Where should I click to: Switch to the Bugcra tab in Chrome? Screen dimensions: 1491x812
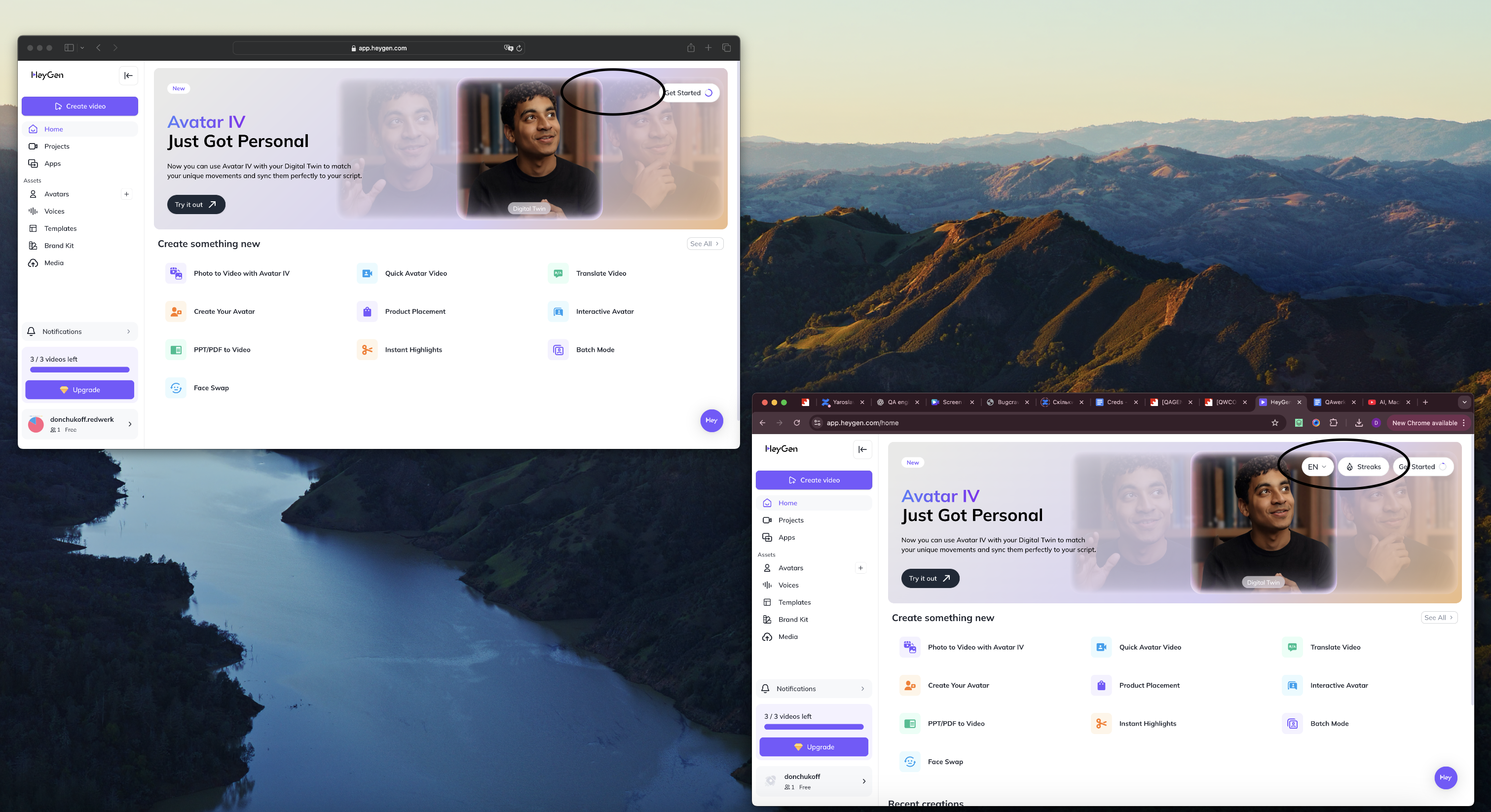coord(1008,402)
